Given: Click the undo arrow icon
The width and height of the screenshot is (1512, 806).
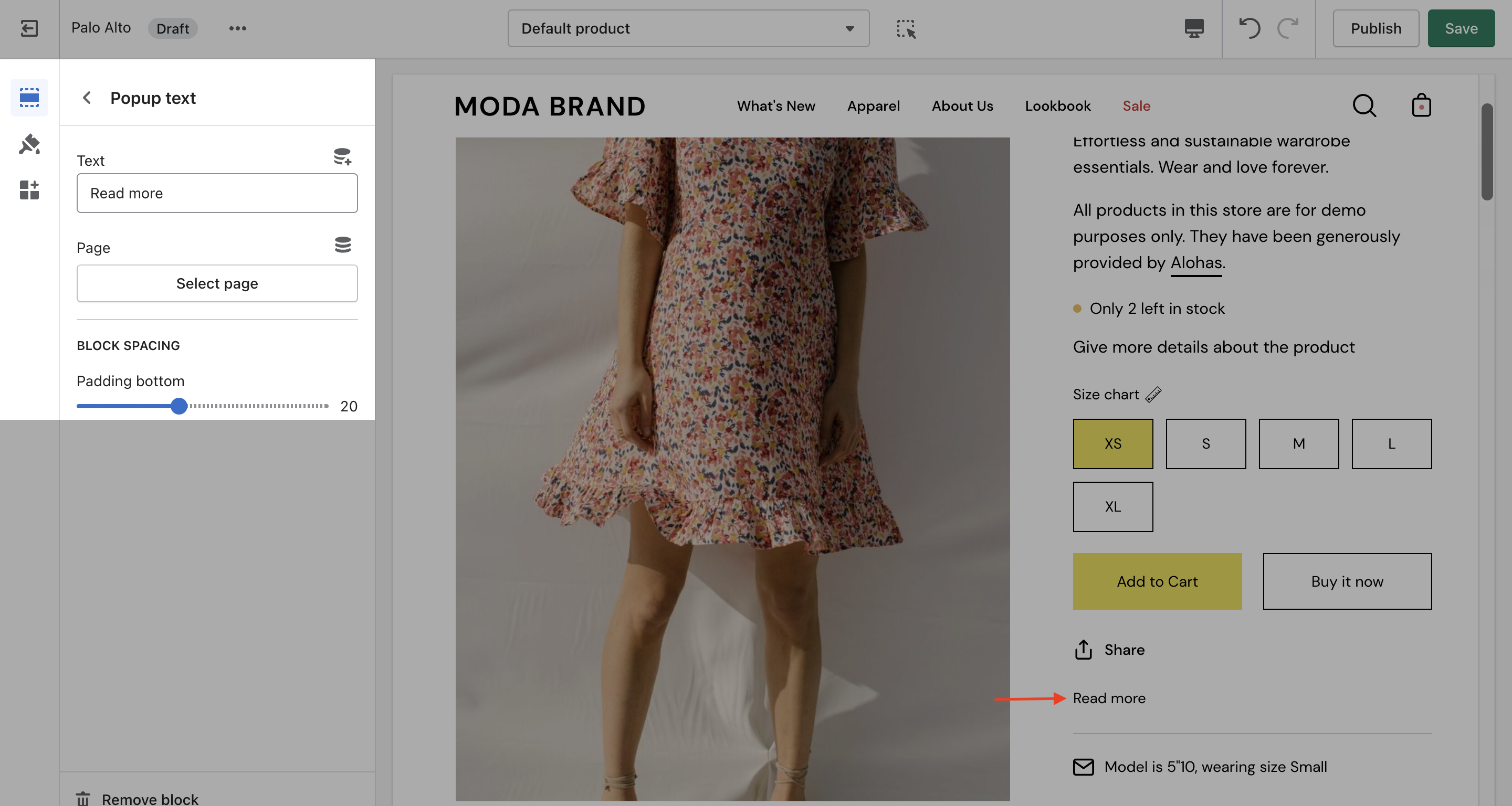Looking at the screenshot, I should coord(1249,28).
